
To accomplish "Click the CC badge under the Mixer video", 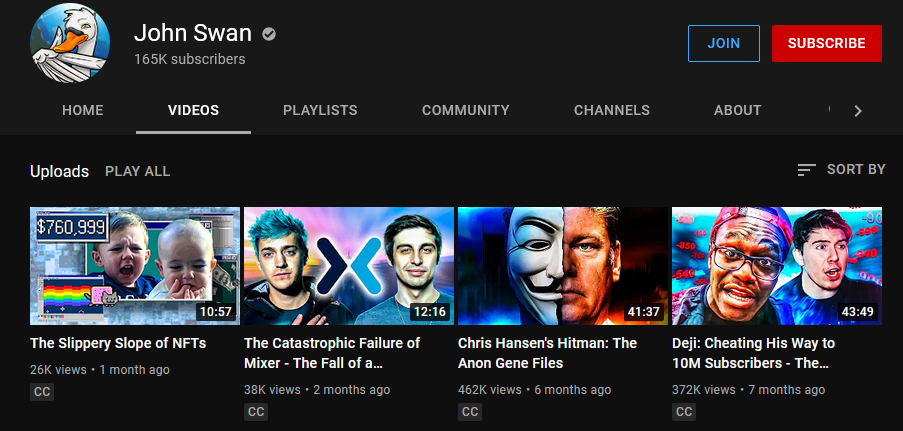I will coord(256,412).
